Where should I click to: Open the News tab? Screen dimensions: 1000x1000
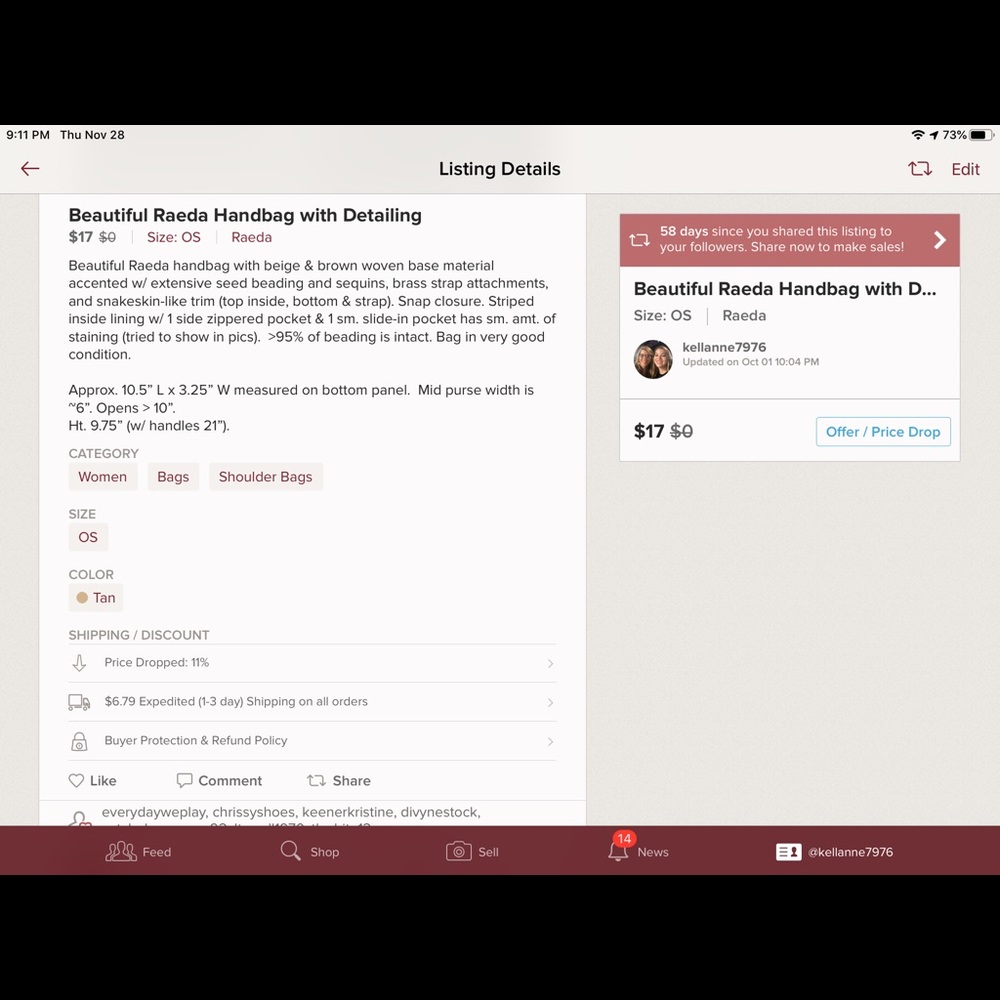(x=638, y=851)
